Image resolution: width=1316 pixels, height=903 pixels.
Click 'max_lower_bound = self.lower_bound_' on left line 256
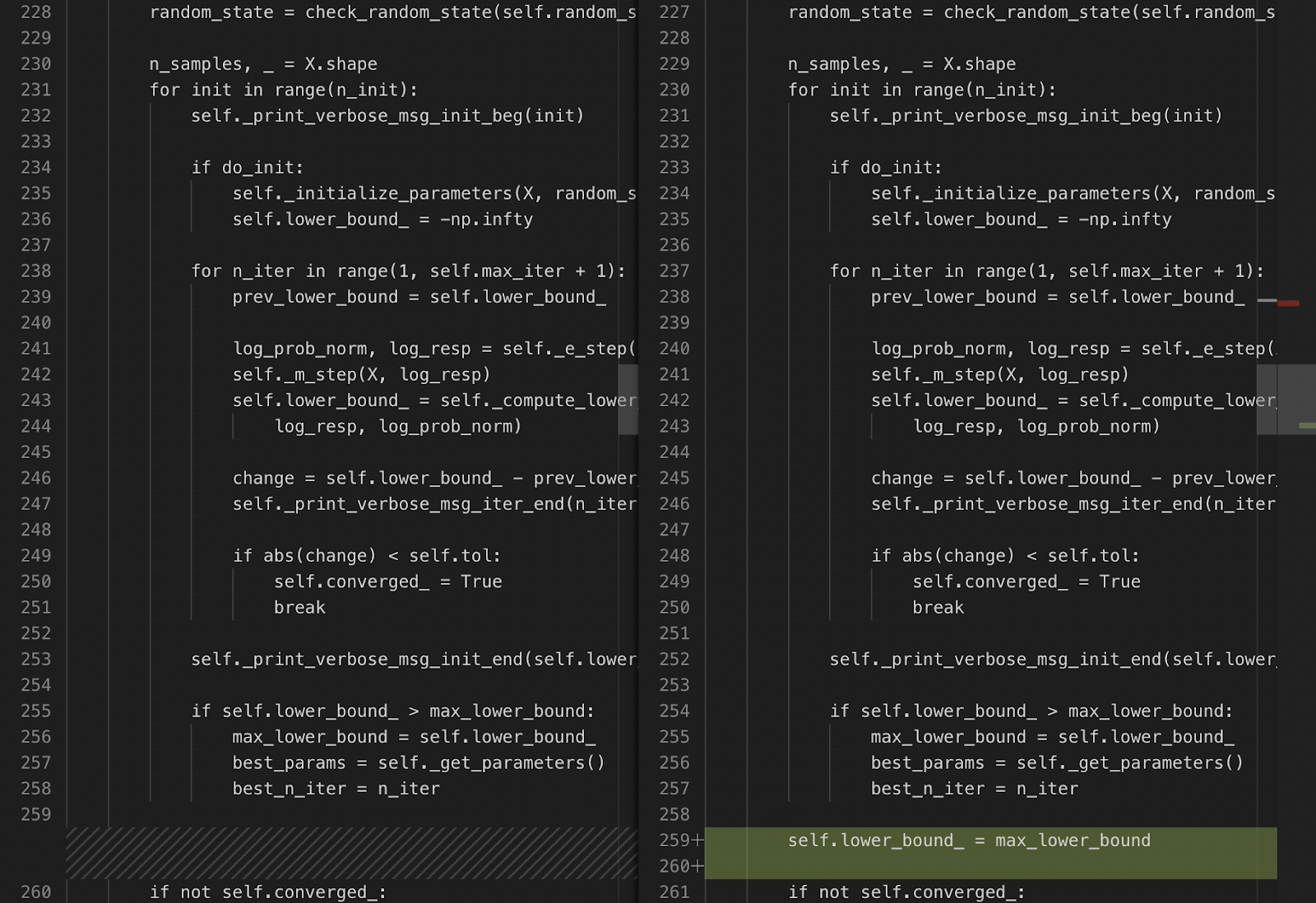coord(414,737)
